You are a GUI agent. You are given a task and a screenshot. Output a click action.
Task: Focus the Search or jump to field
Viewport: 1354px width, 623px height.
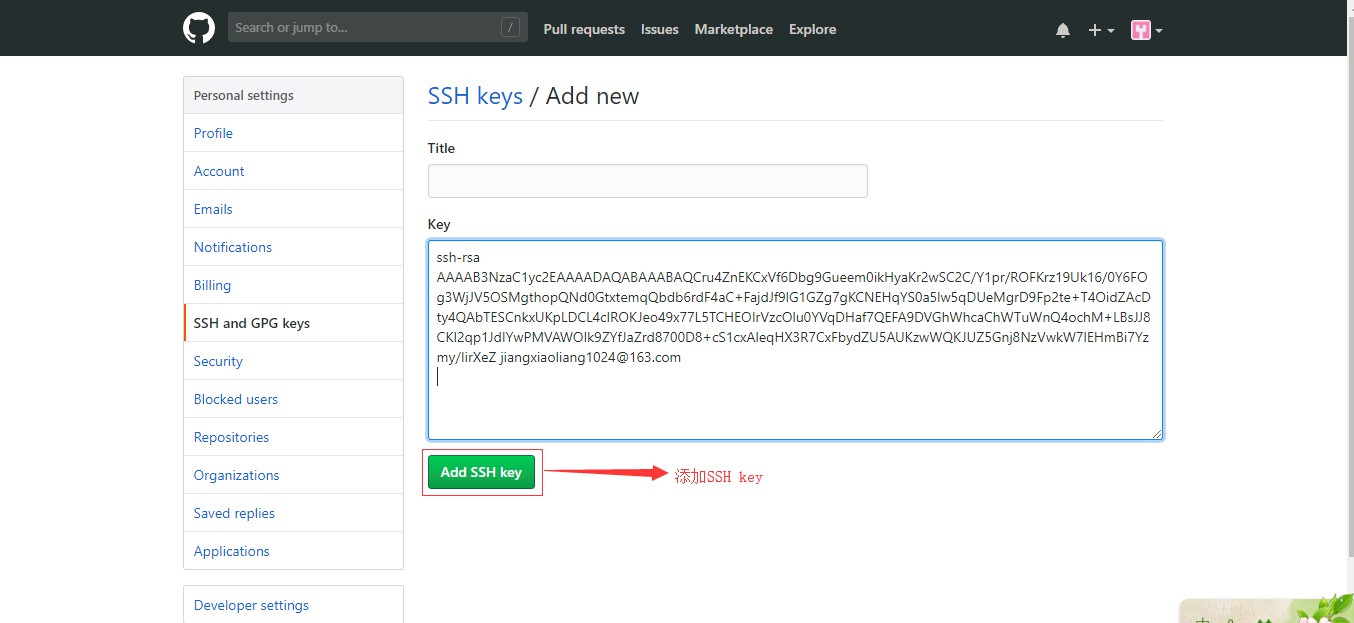(377, 28)
